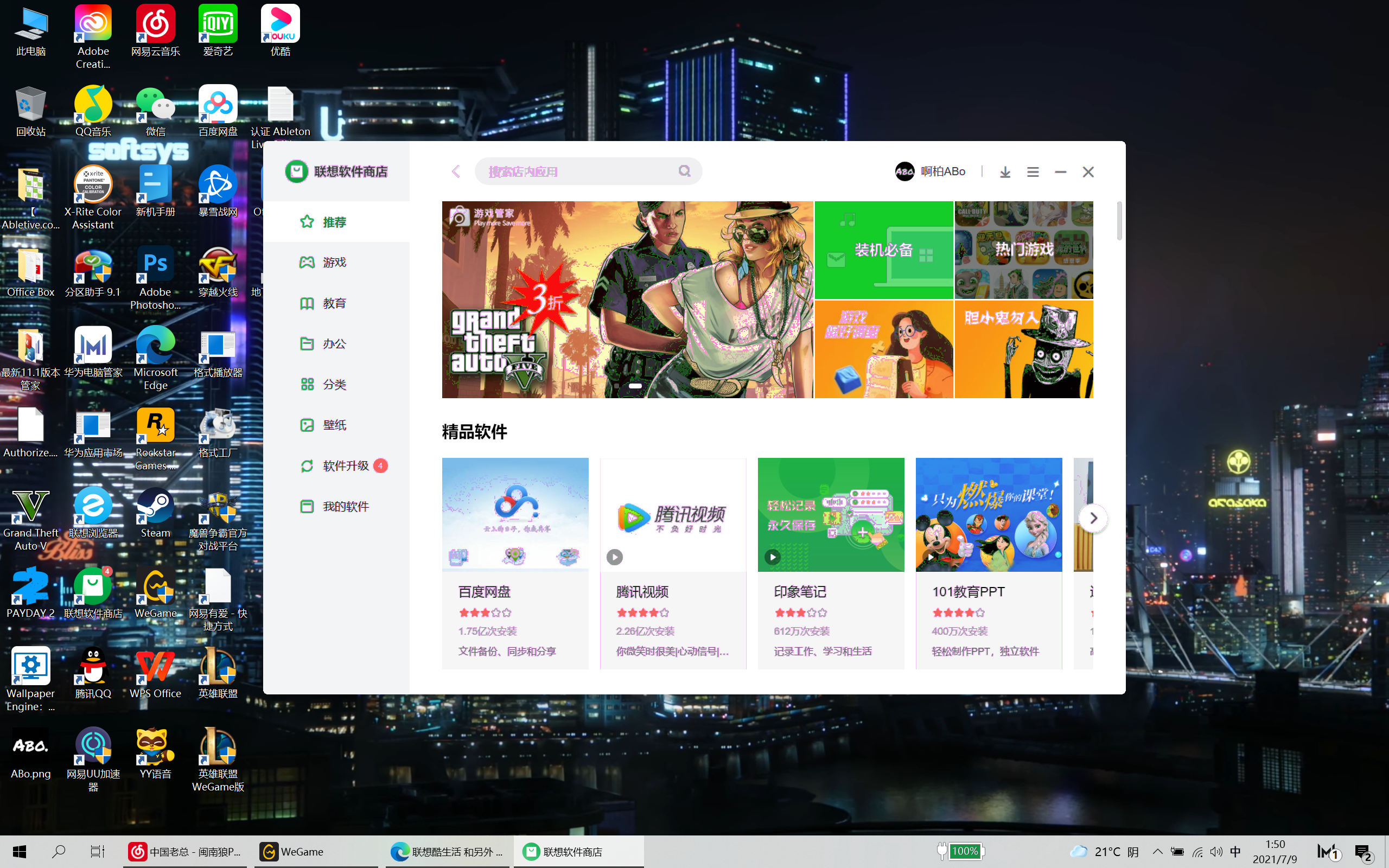The image size is (1389, 868).
Task: Select 办公 in the store sidebar
Action: pyautogui.click(x=336, y=344)
